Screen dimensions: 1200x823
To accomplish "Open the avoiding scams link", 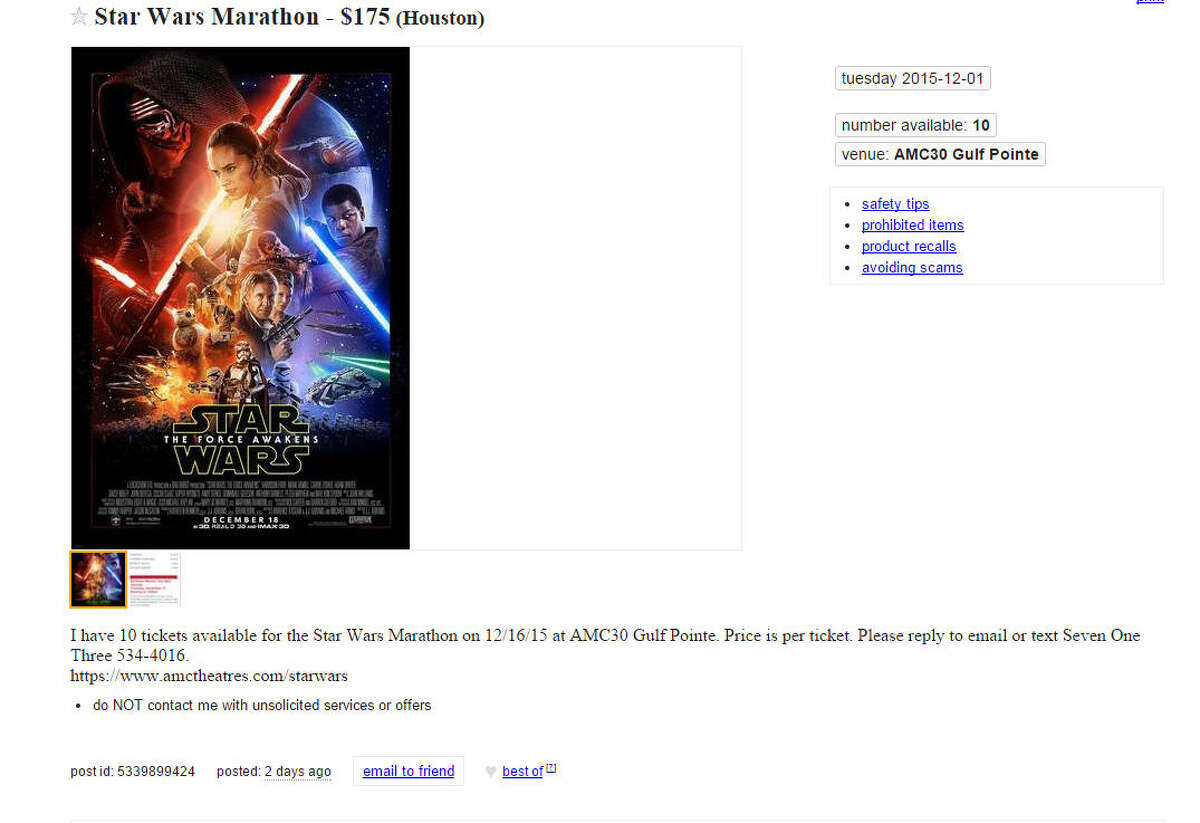I will pos(912,267).
